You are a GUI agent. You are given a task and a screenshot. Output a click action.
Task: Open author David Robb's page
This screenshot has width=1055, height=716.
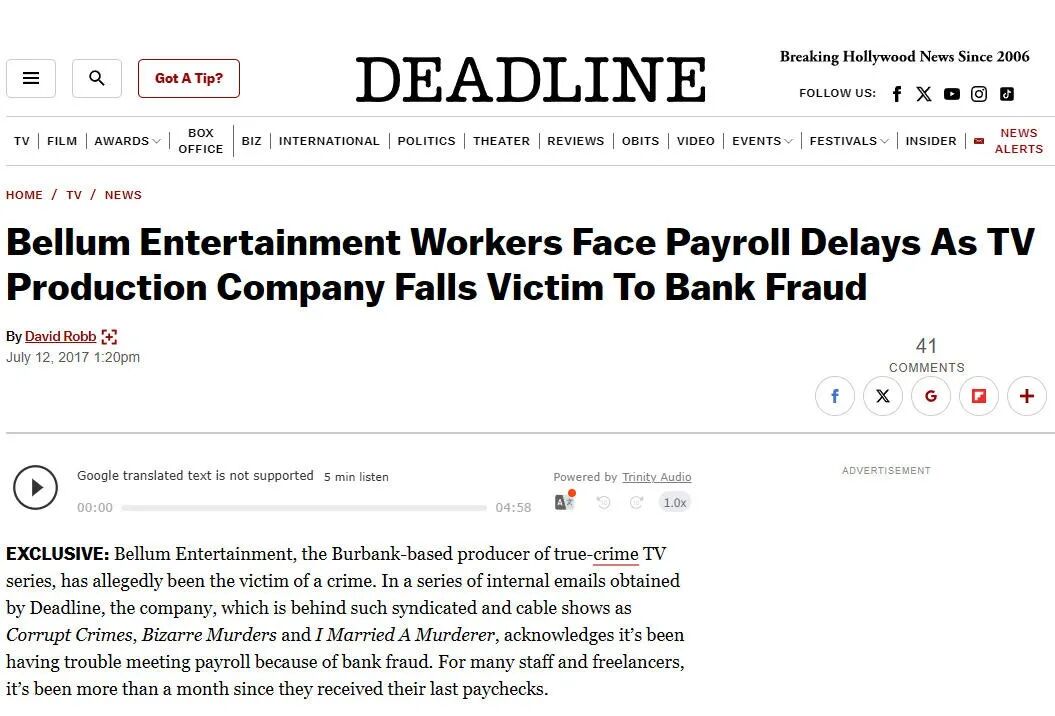pos(60,337)
